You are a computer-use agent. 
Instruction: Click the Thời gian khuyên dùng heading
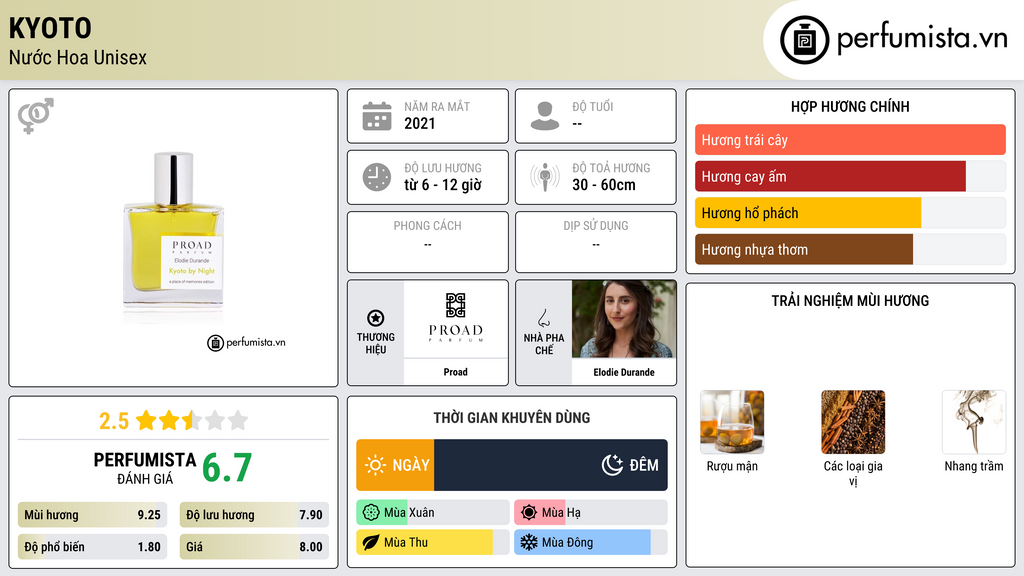click(512, 418)
